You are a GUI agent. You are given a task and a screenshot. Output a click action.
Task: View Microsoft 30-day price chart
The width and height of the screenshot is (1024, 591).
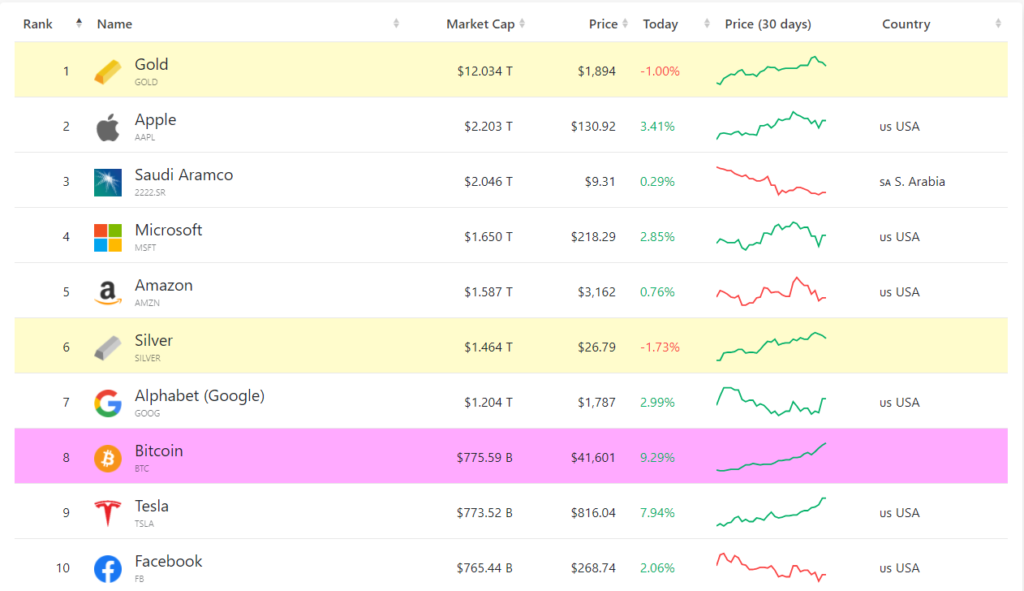[x=771, y=236]
